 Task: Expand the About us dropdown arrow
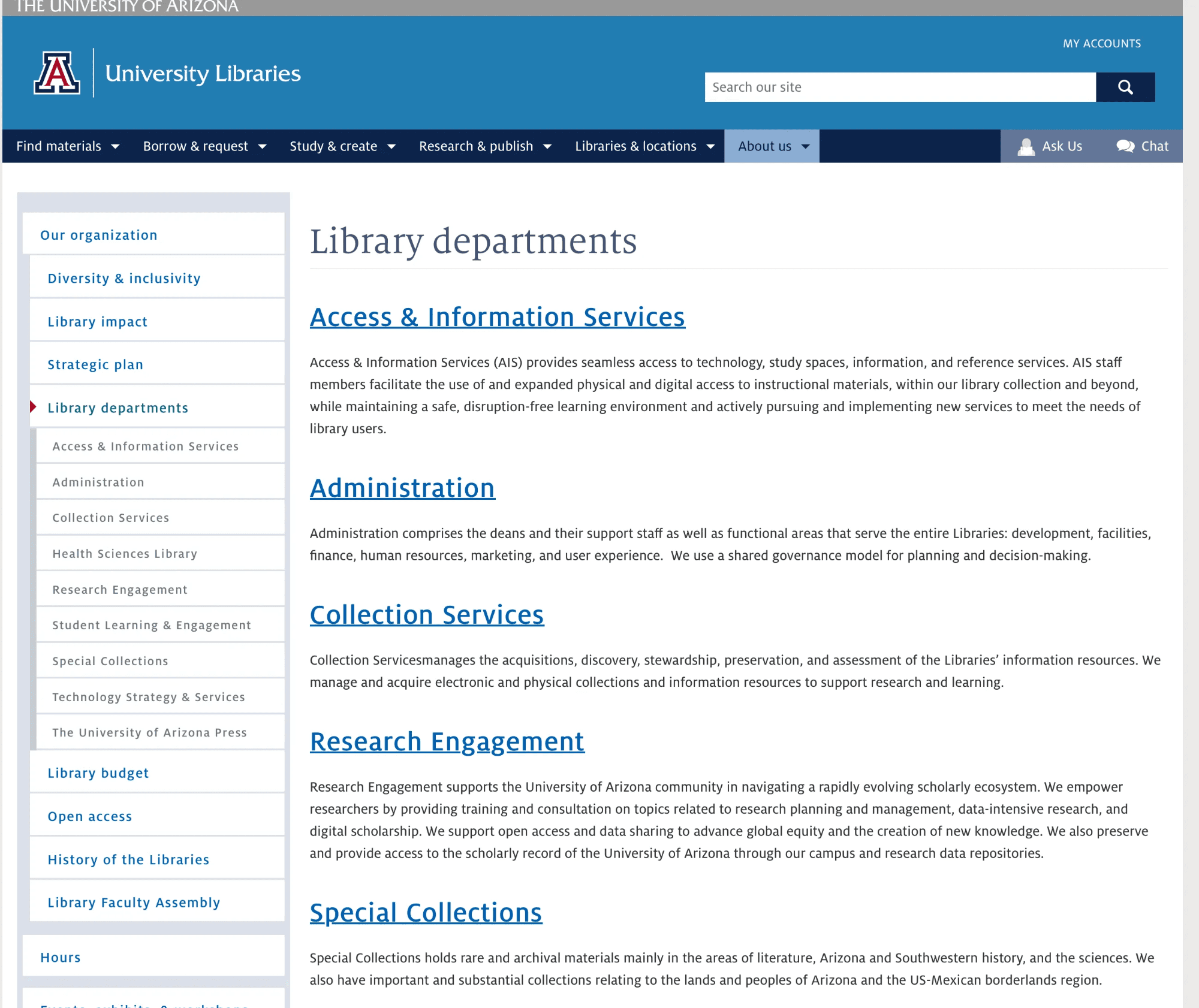(x=806, y=147)
